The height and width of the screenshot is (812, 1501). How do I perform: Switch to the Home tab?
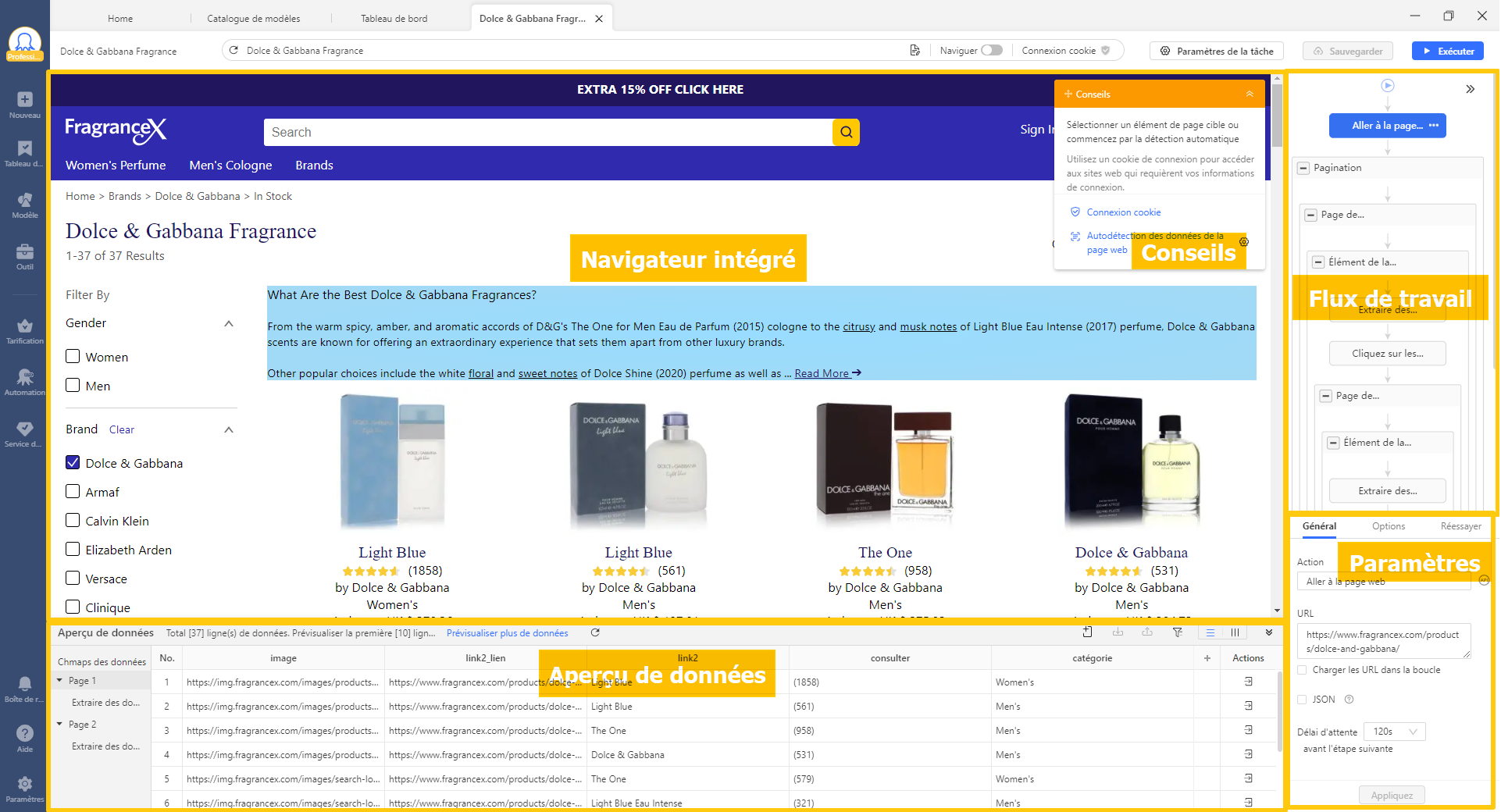pyautogui.click(x=120, y=18)
